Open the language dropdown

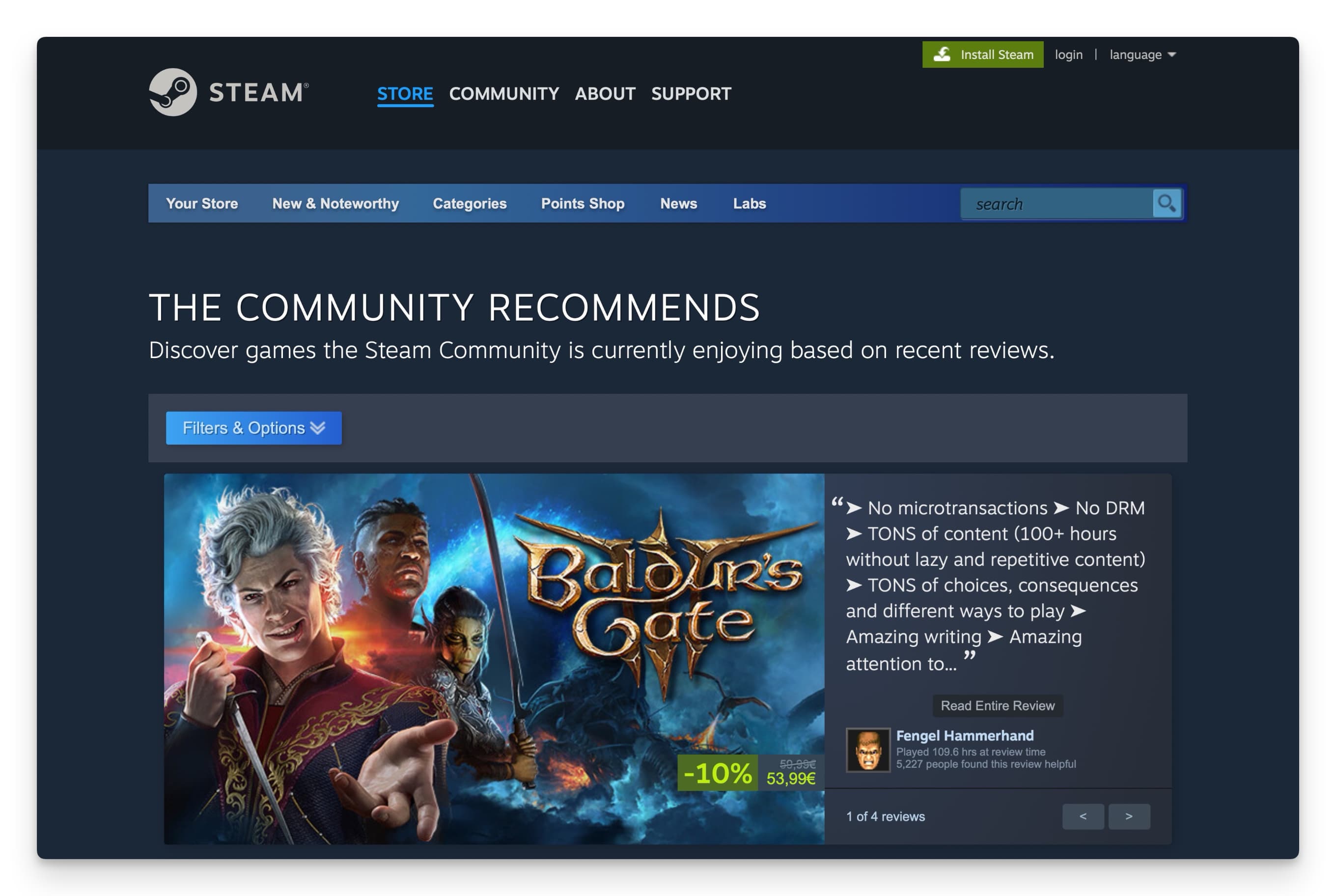(x=1142, y=55)
